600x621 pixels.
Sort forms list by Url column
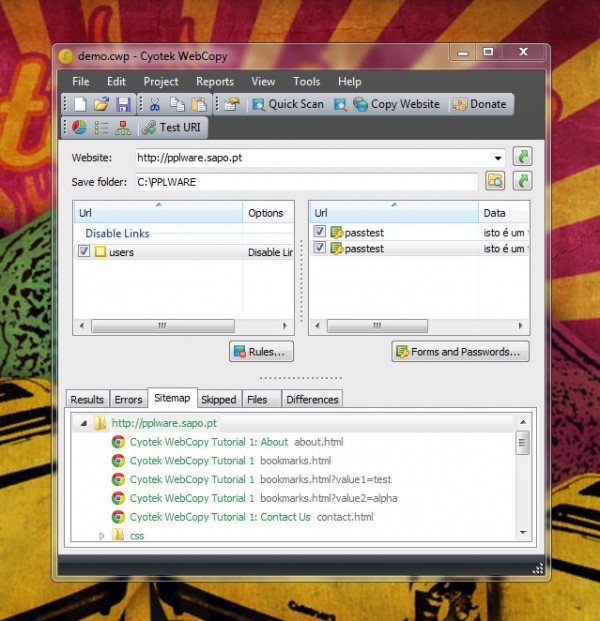point(394,213)
